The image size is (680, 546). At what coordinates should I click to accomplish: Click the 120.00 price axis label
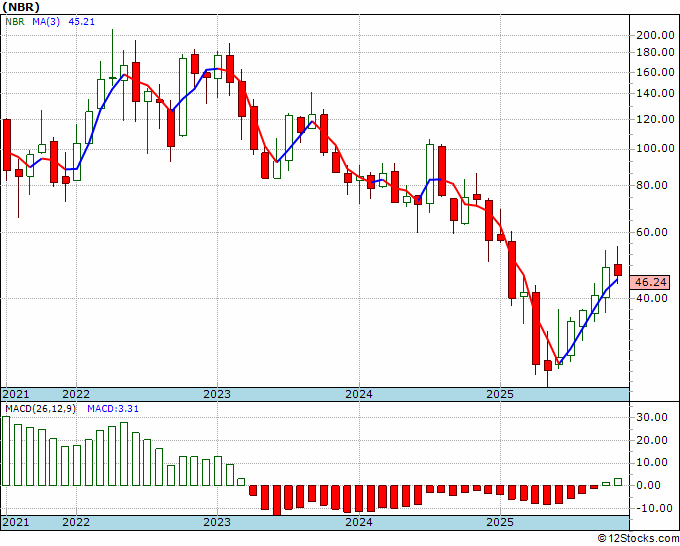[x=655, y=119]
